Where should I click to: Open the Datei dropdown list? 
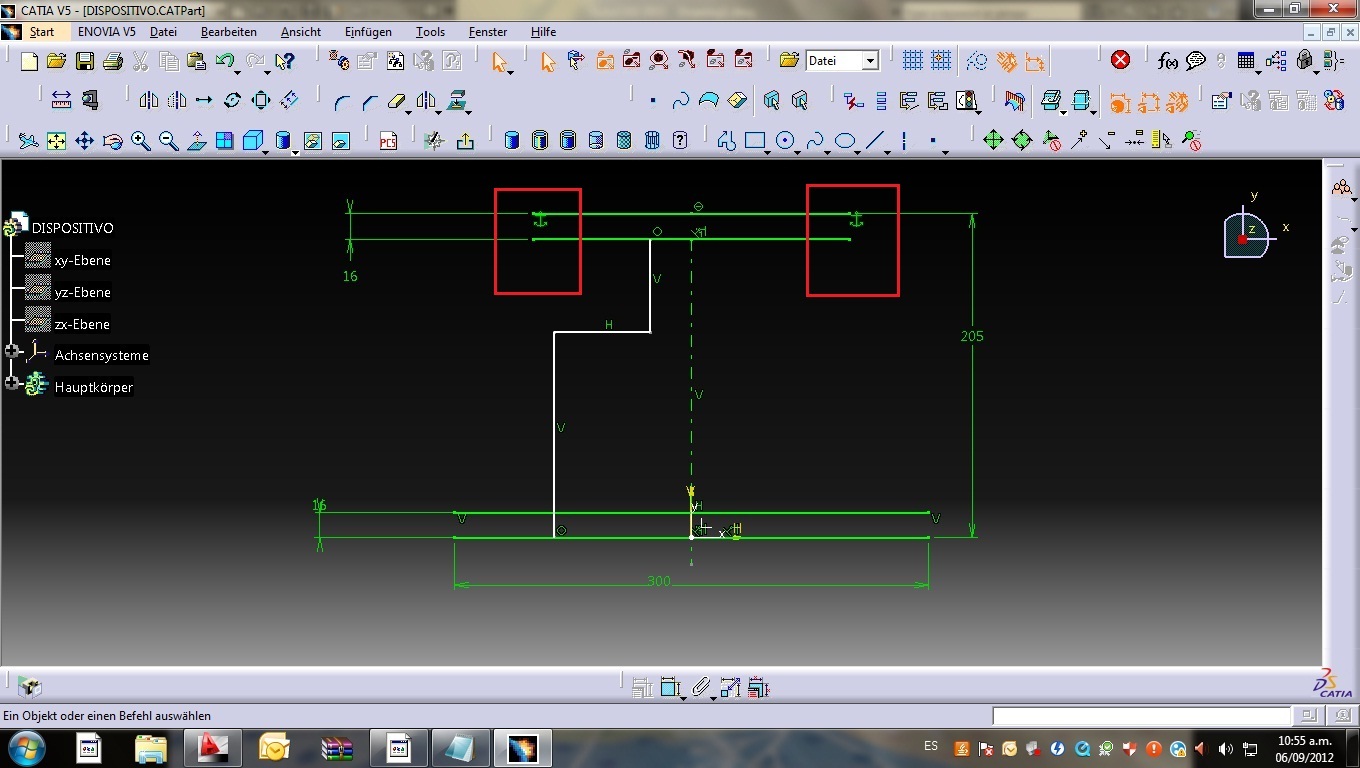click(x=870, y=61)
